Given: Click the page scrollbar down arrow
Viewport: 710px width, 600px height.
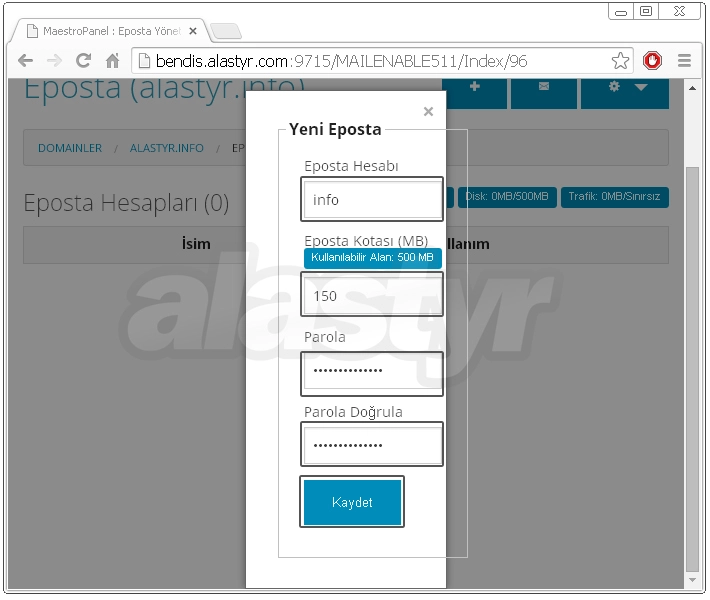Looking at the screenshot, I should click(x=692, y=580).
